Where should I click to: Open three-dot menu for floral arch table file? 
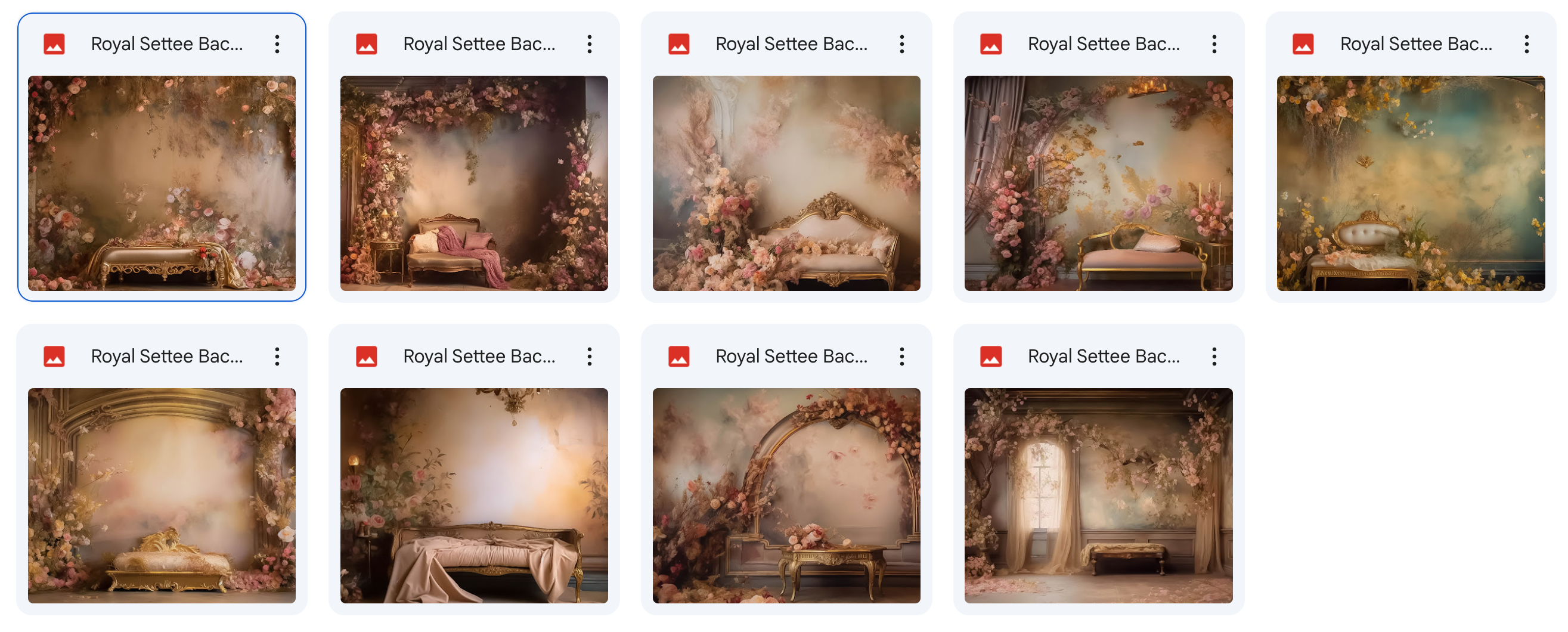click(901, 356)
